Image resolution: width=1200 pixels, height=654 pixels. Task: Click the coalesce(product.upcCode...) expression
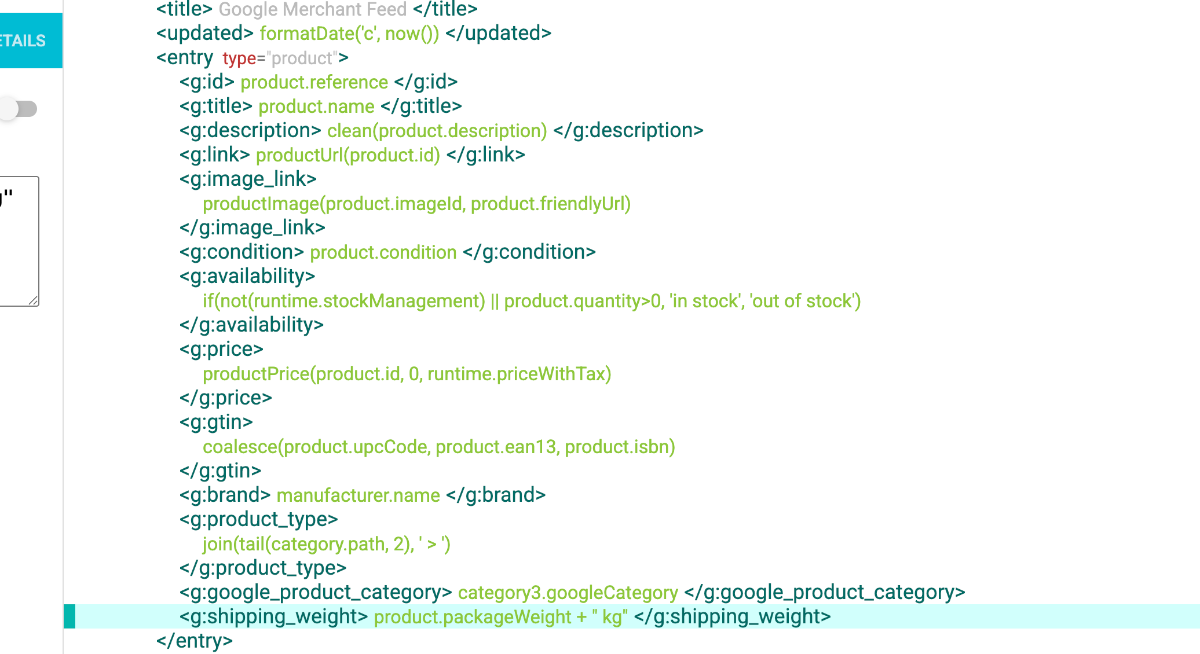pos(439,447)
